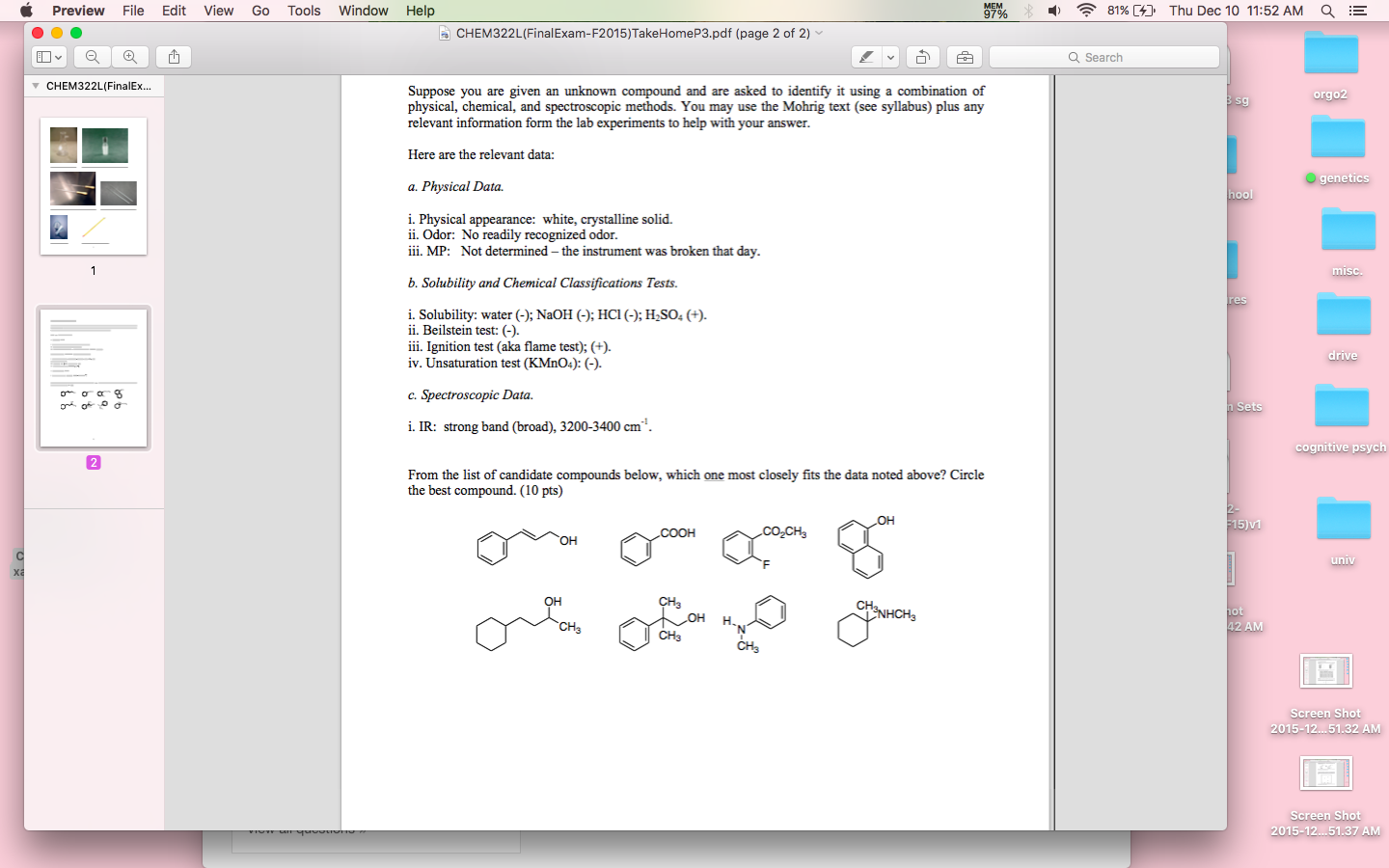Open the File menu
The image size is (1389, 868).
pyautogui.click(x=133, y=11)
